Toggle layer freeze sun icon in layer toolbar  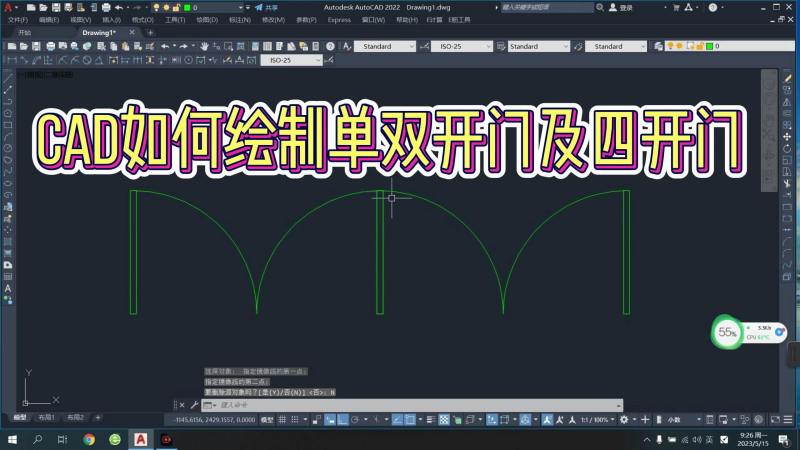click(x=680, y=46)
